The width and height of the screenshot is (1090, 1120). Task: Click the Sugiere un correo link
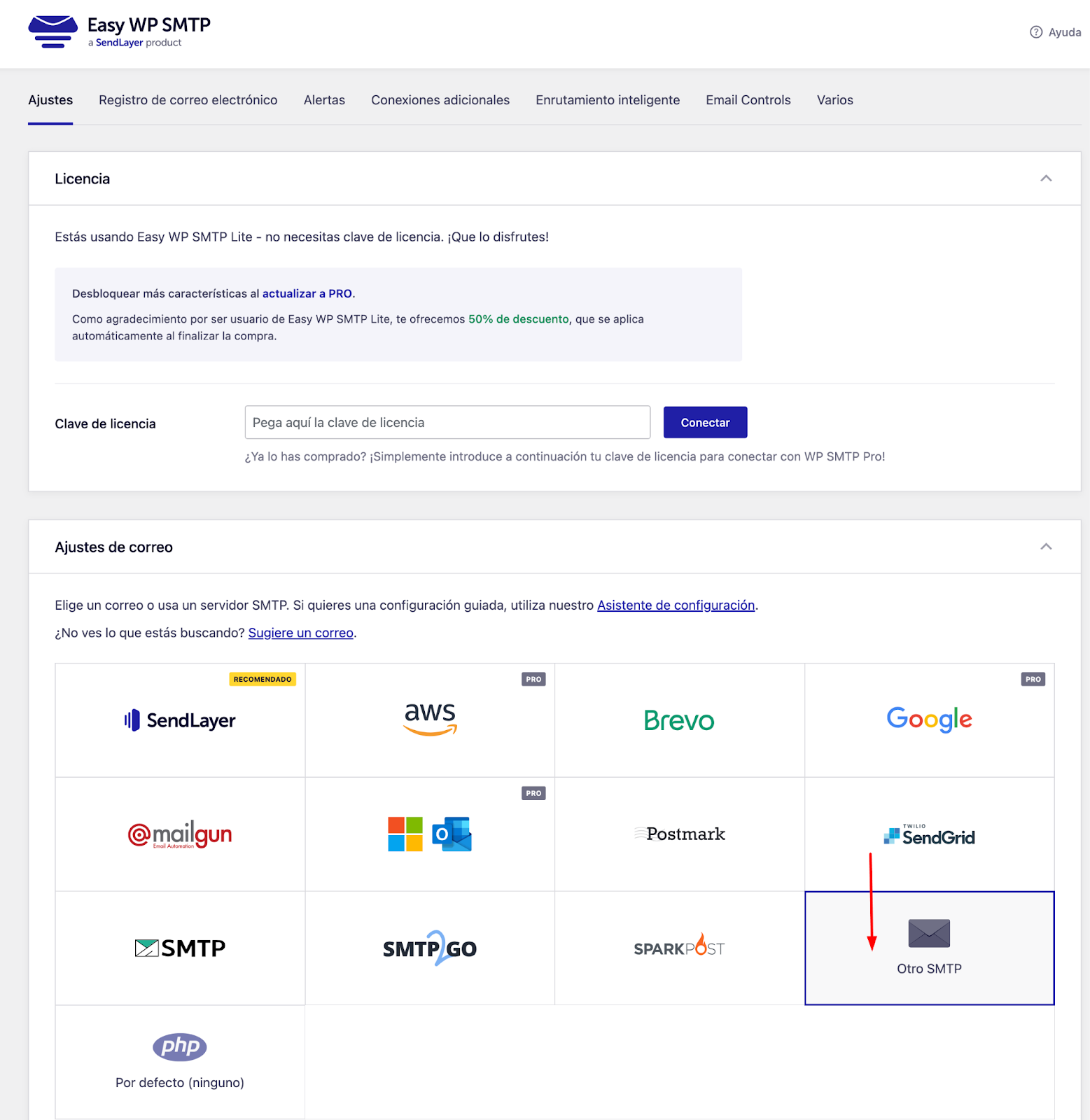tap(301, 633)
